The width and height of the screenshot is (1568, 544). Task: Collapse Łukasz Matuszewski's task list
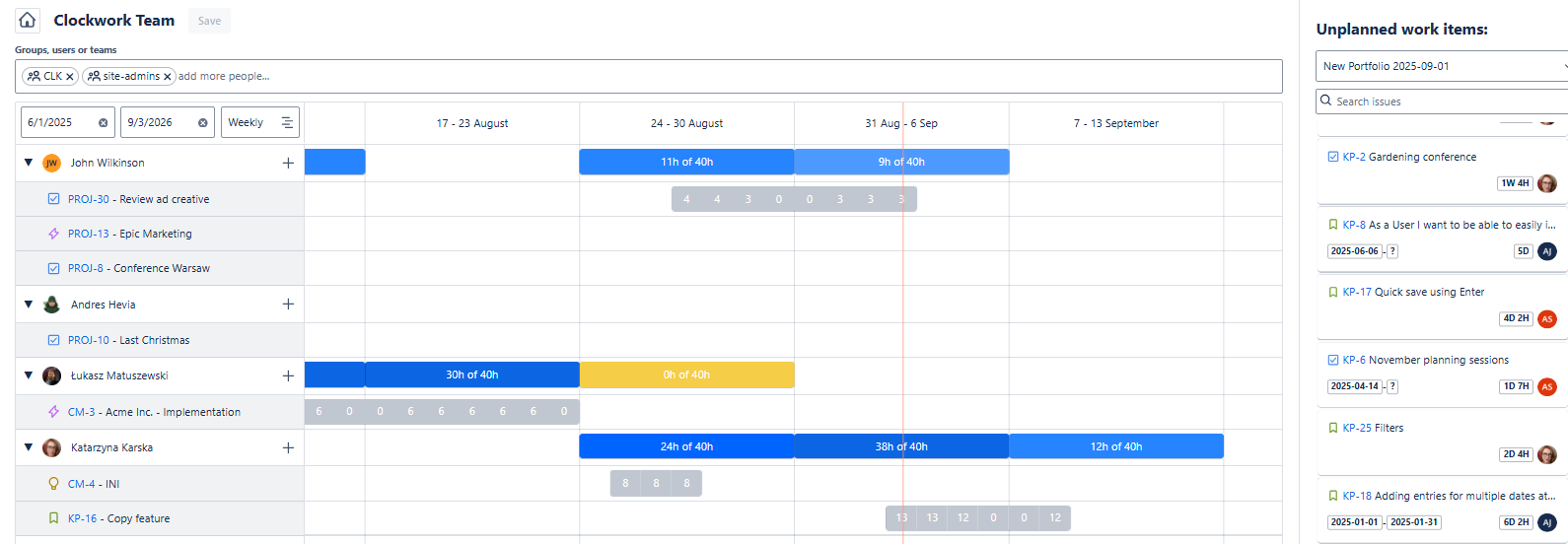click(x=29, y=375)
